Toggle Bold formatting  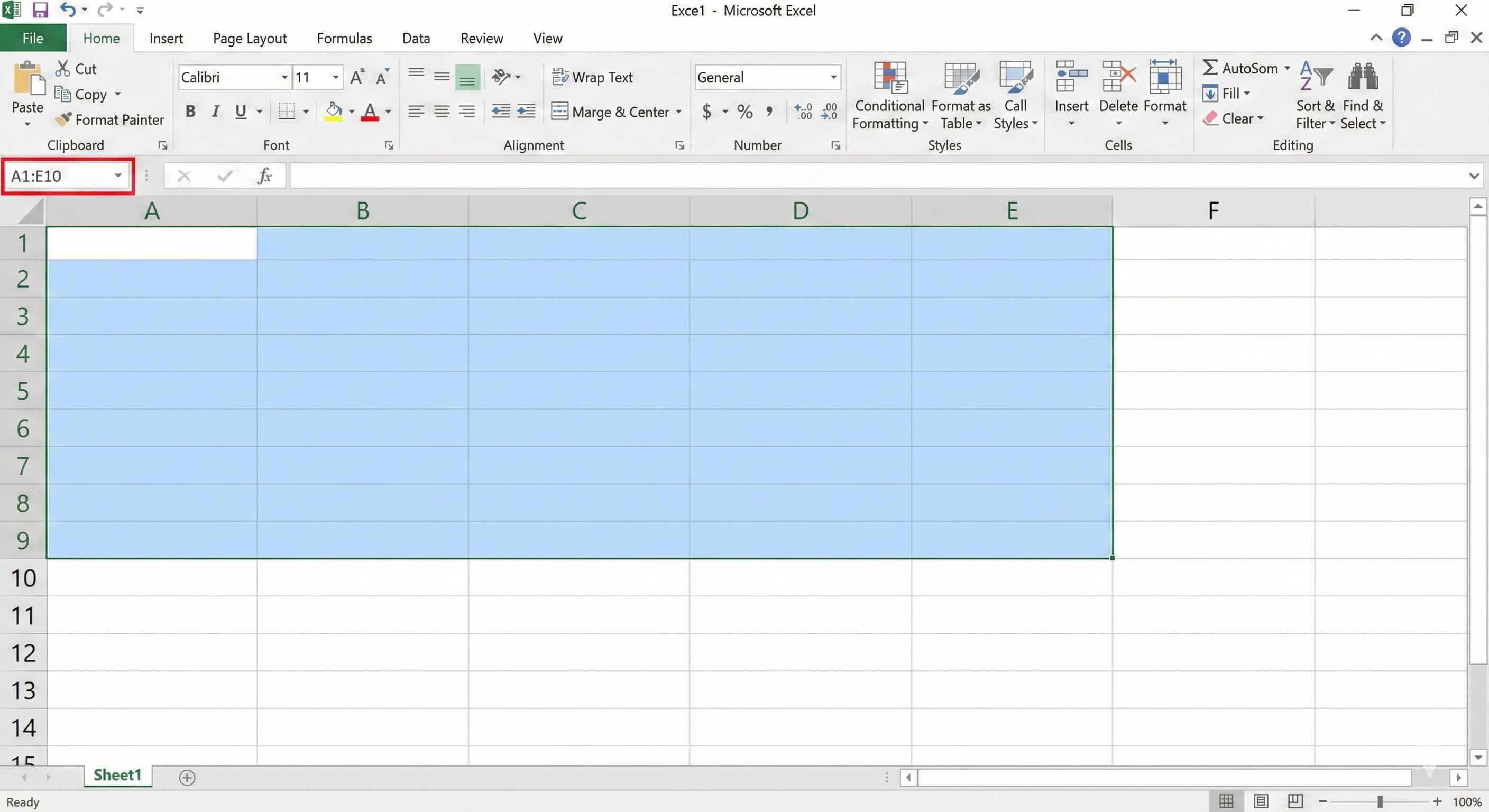pos(190,112)
